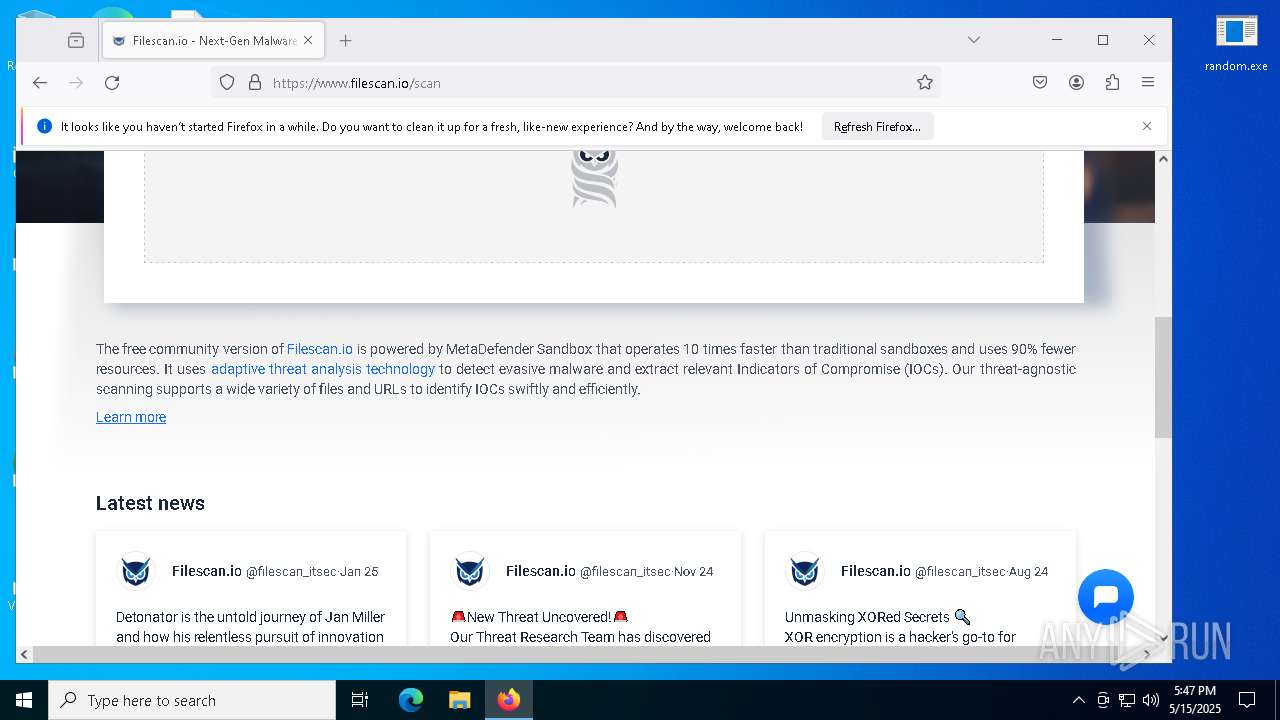Image resolution: width=1280 pixels, height=720 pixels.
Task: Select the Filescan.io browser tab
Action: pos(213,41)
